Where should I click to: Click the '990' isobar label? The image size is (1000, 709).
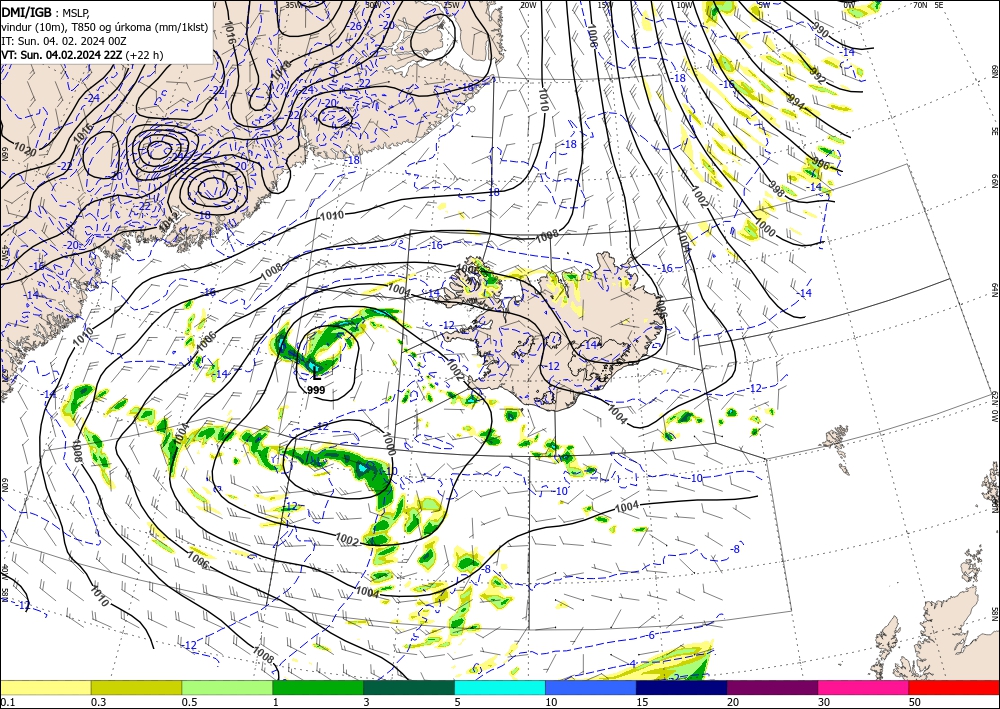pyautogui.click(x=821, y=30)
